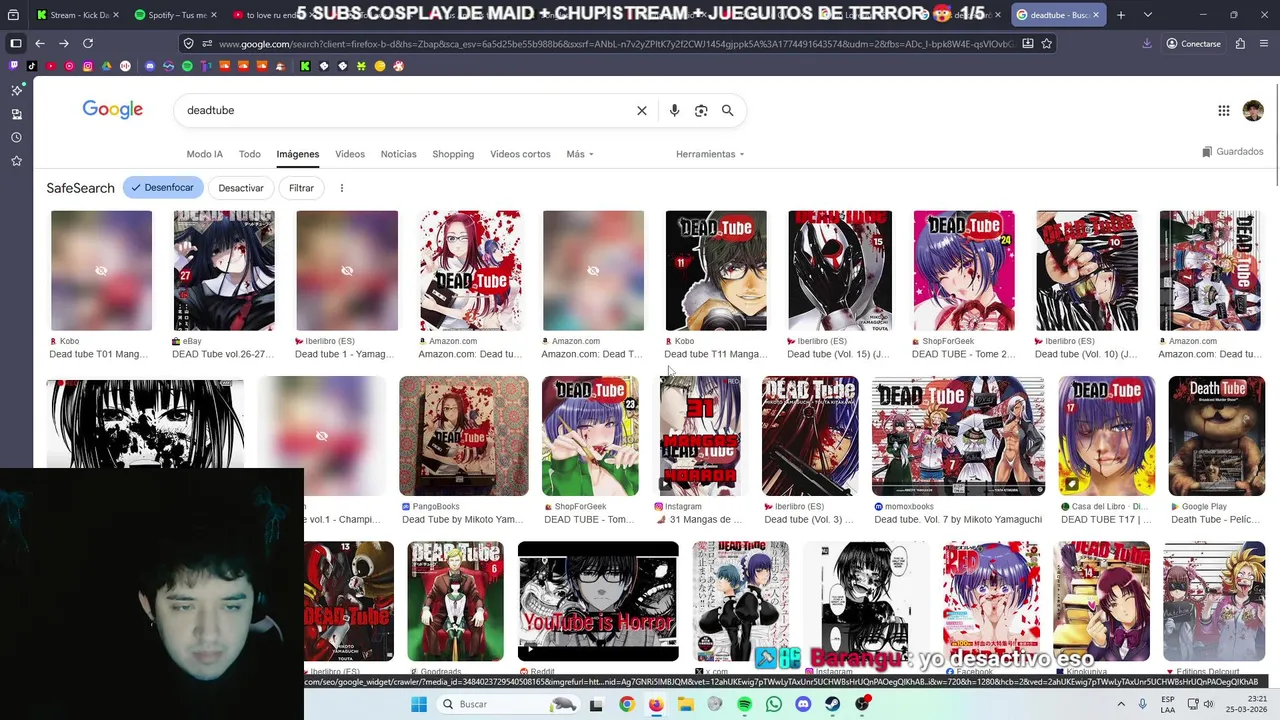Screen dimensions: 1280x720
Task: Switch to the Noticias tab
Action: pos(398,154)
